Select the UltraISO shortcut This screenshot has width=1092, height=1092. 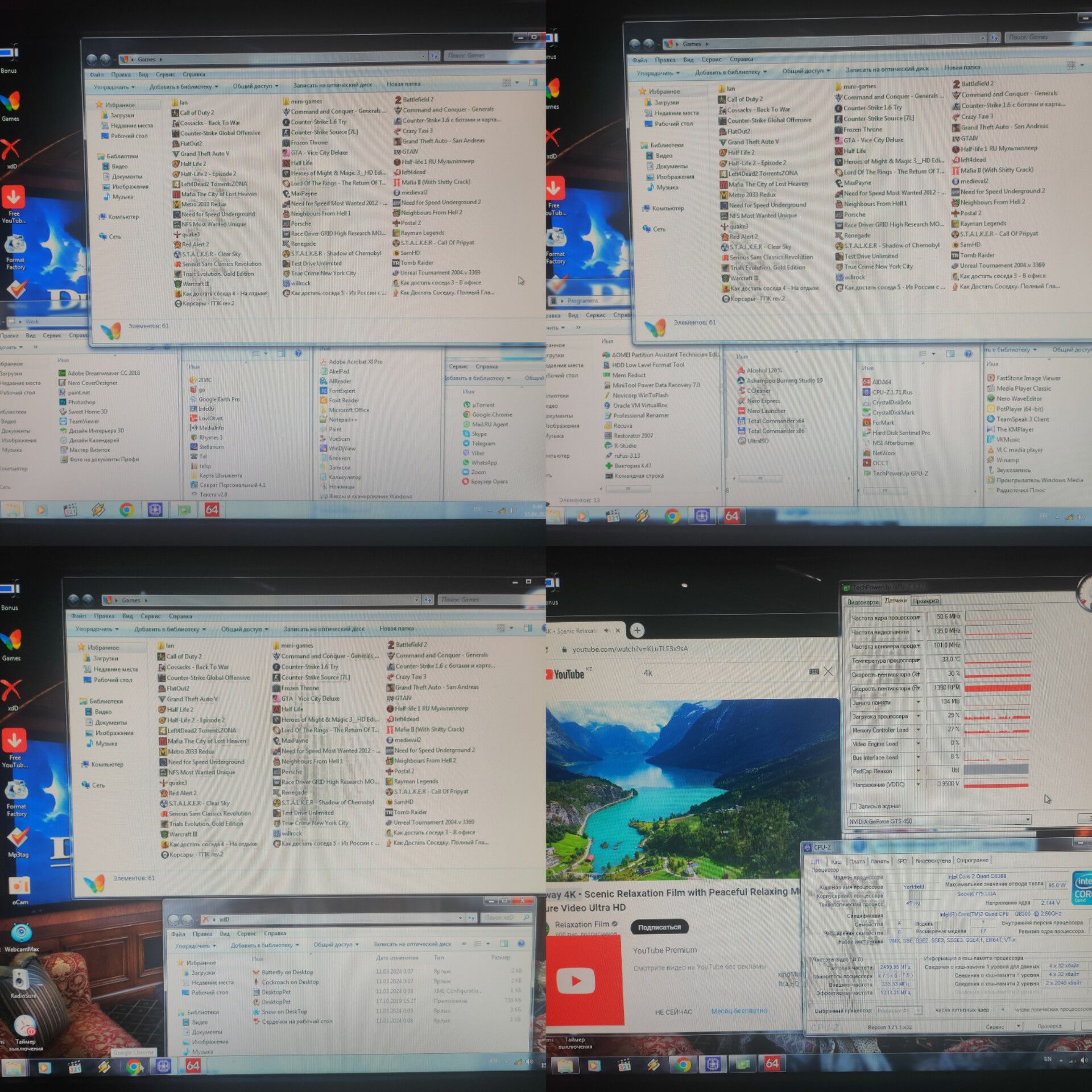[754, 441]
